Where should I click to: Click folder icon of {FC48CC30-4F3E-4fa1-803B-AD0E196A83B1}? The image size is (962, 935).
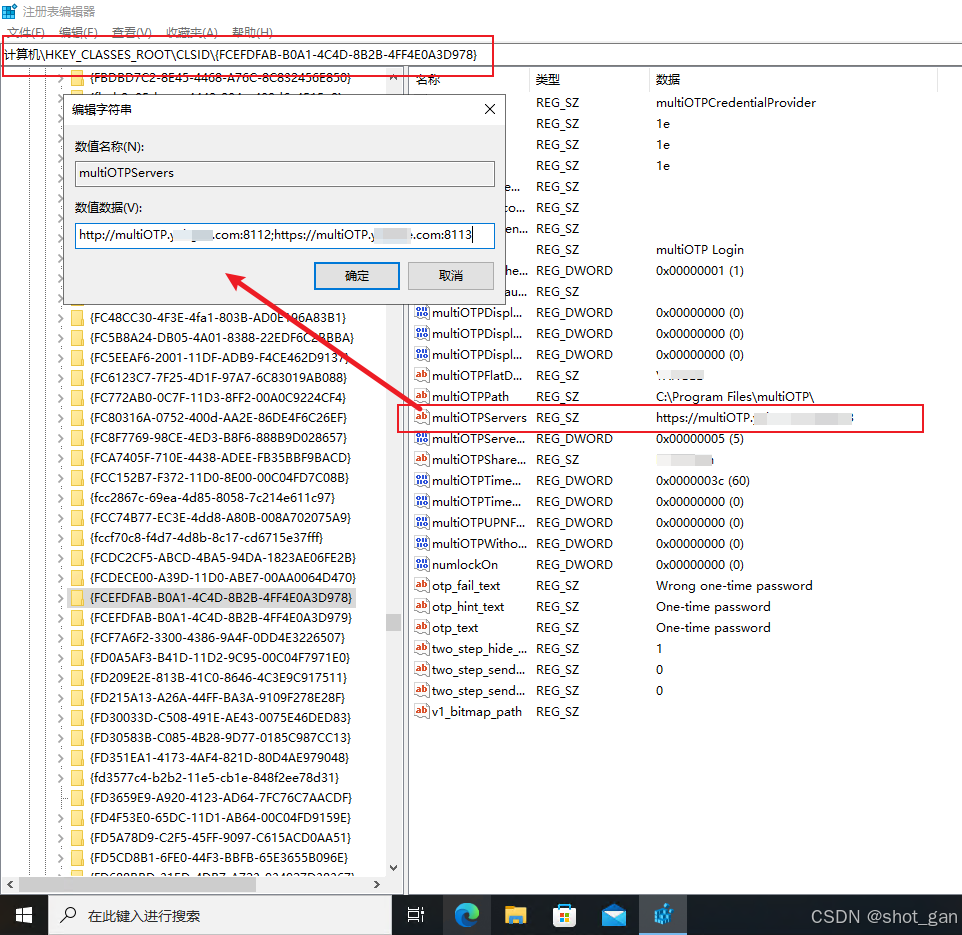(x=77, y=318)
